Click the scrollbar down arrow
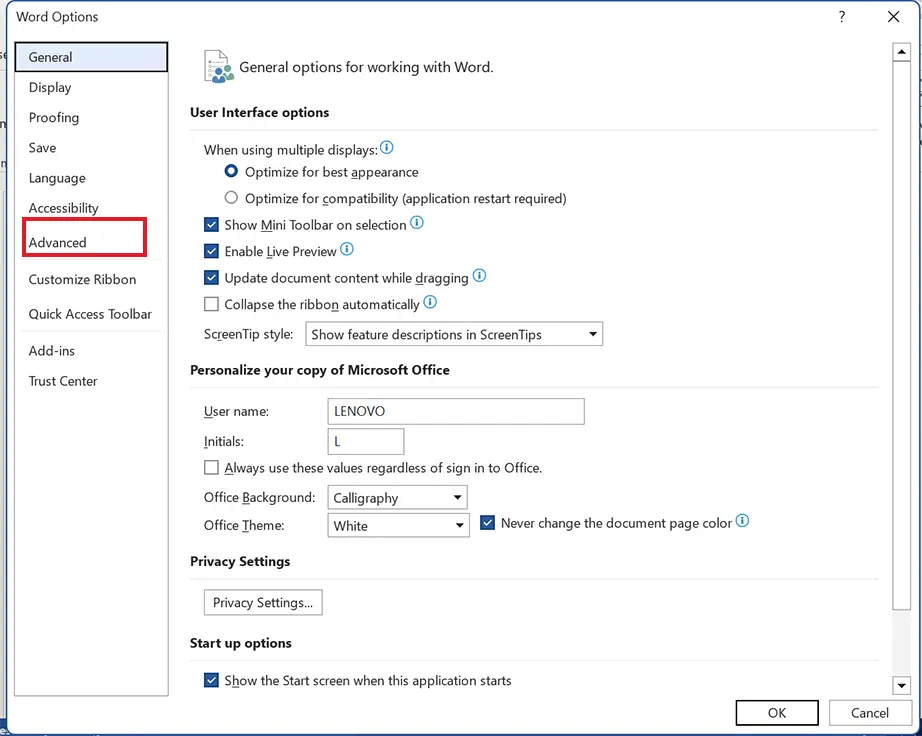The height and width of the screenshot is (736, 922). pyautogui.click(x=901, y=685)
